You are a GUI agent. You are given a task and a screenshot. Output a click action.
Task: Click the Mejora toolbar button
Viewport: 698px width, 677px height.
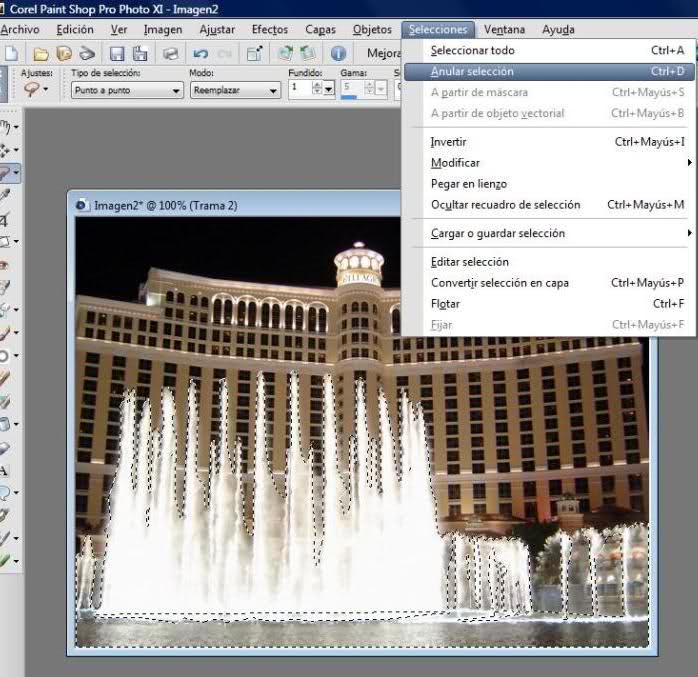tap(383, 53)
